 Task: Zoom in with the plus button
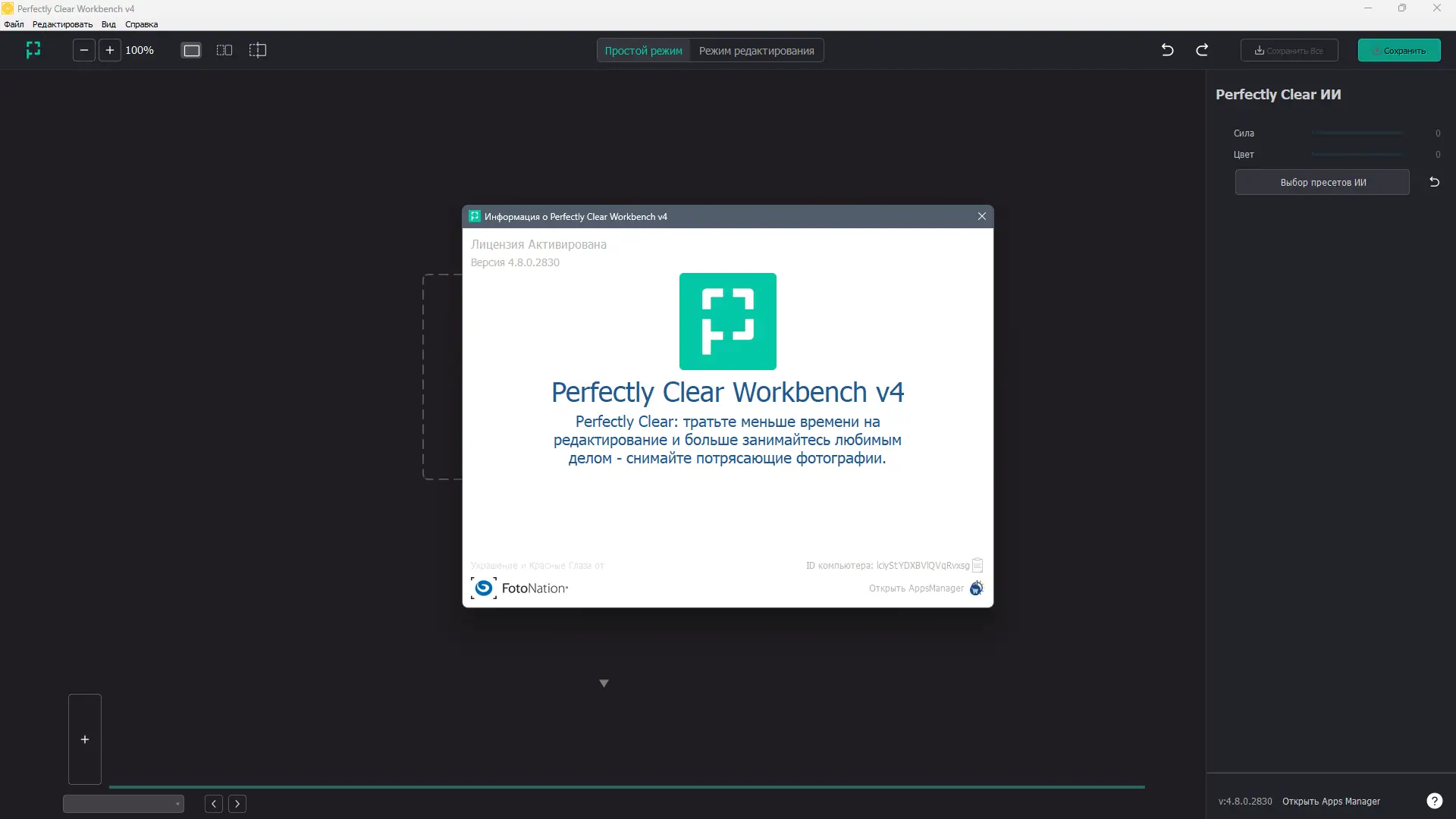(x=110, y=50)
